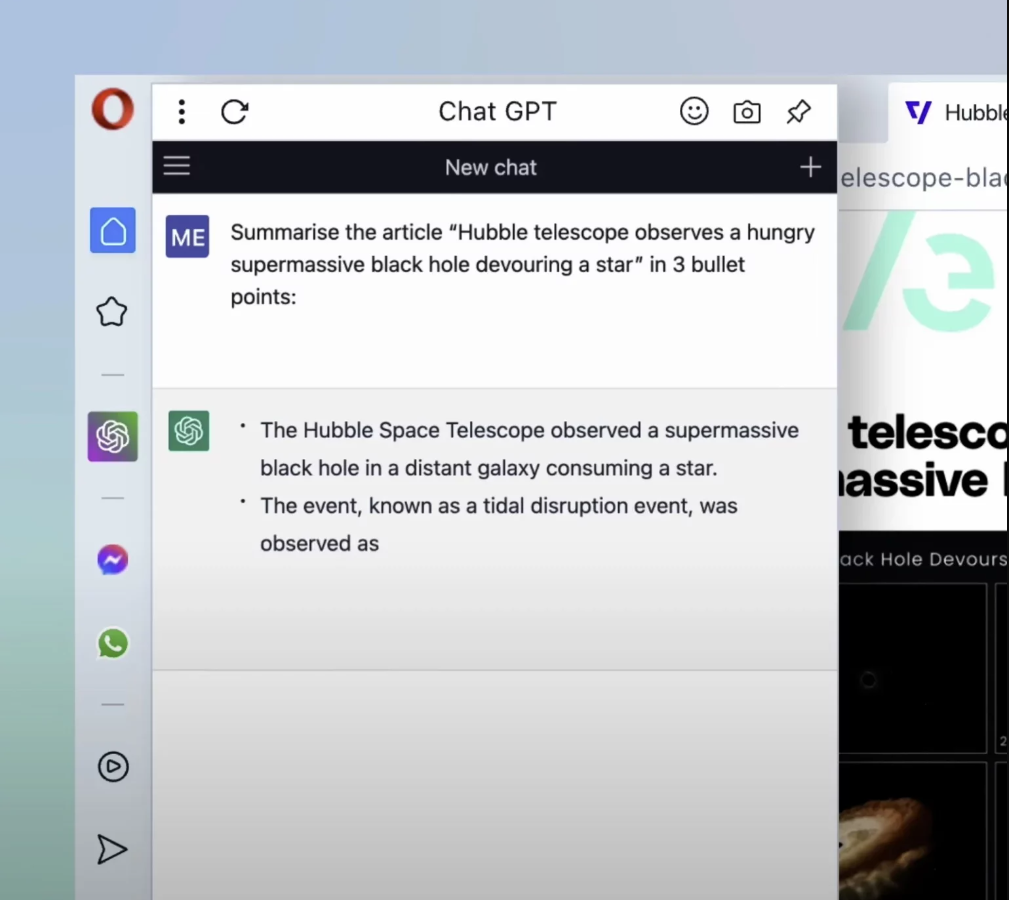Viewport: 1009px width, 900px height.
Task: Open the hamburger menu in ChatGPT
Action: click(x=177, y=166)
